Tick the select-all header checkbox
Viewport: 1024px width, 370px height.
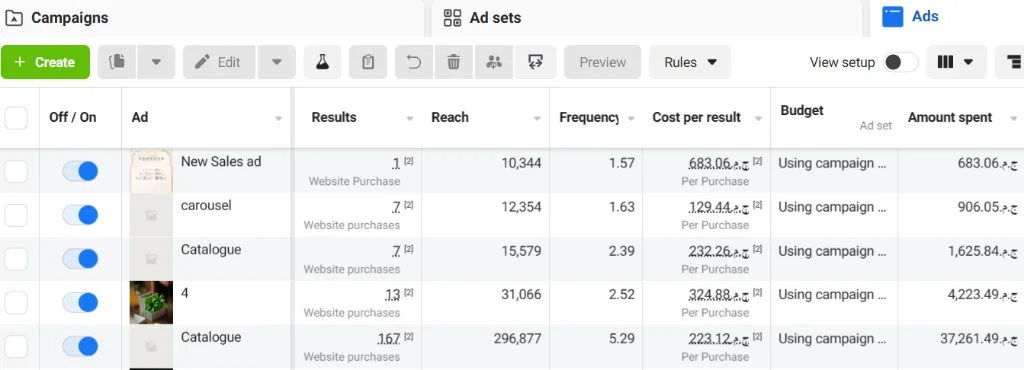point(16,118)
